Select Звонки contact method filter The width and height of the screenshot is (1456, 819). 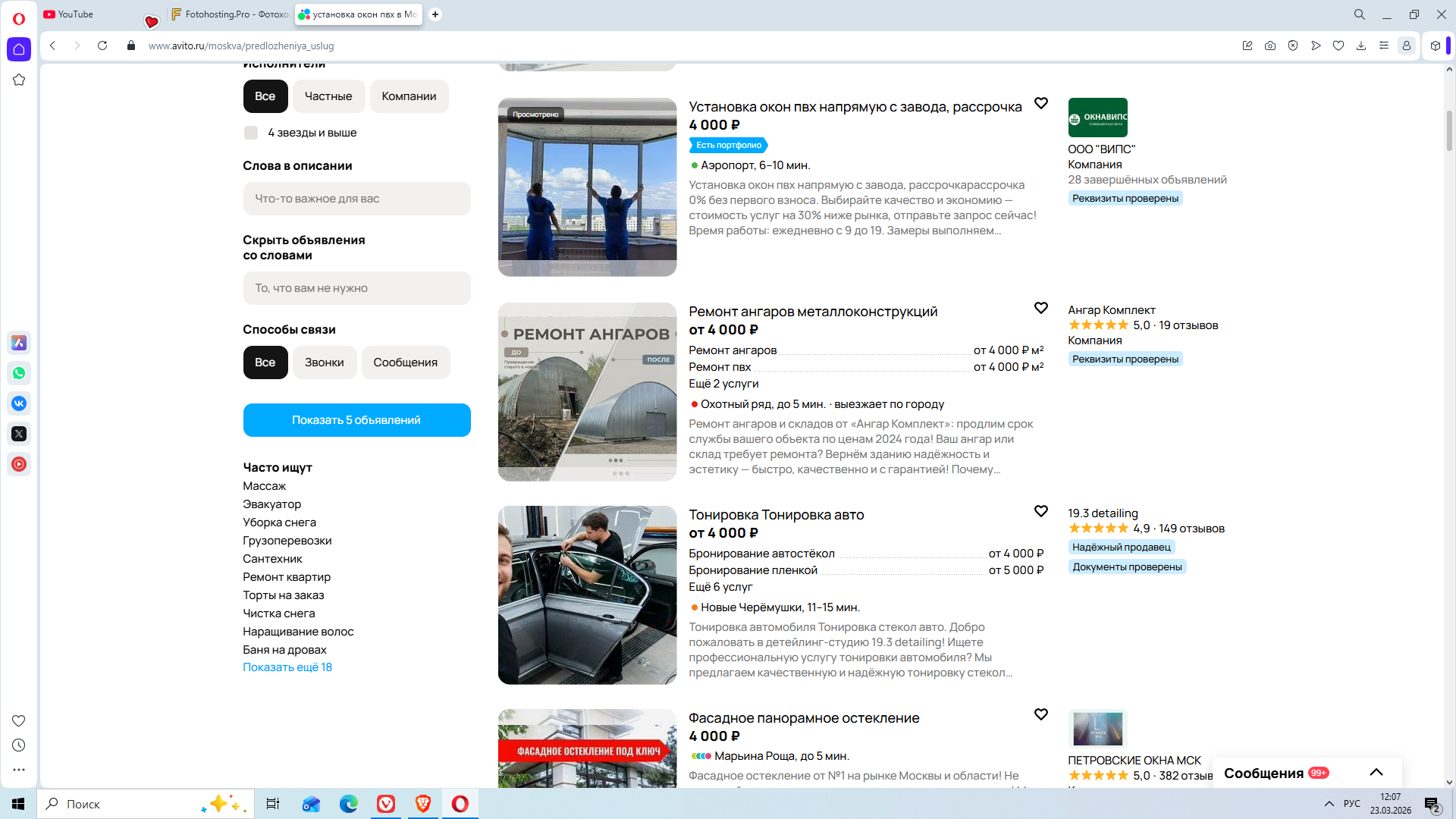pos(324,362)
